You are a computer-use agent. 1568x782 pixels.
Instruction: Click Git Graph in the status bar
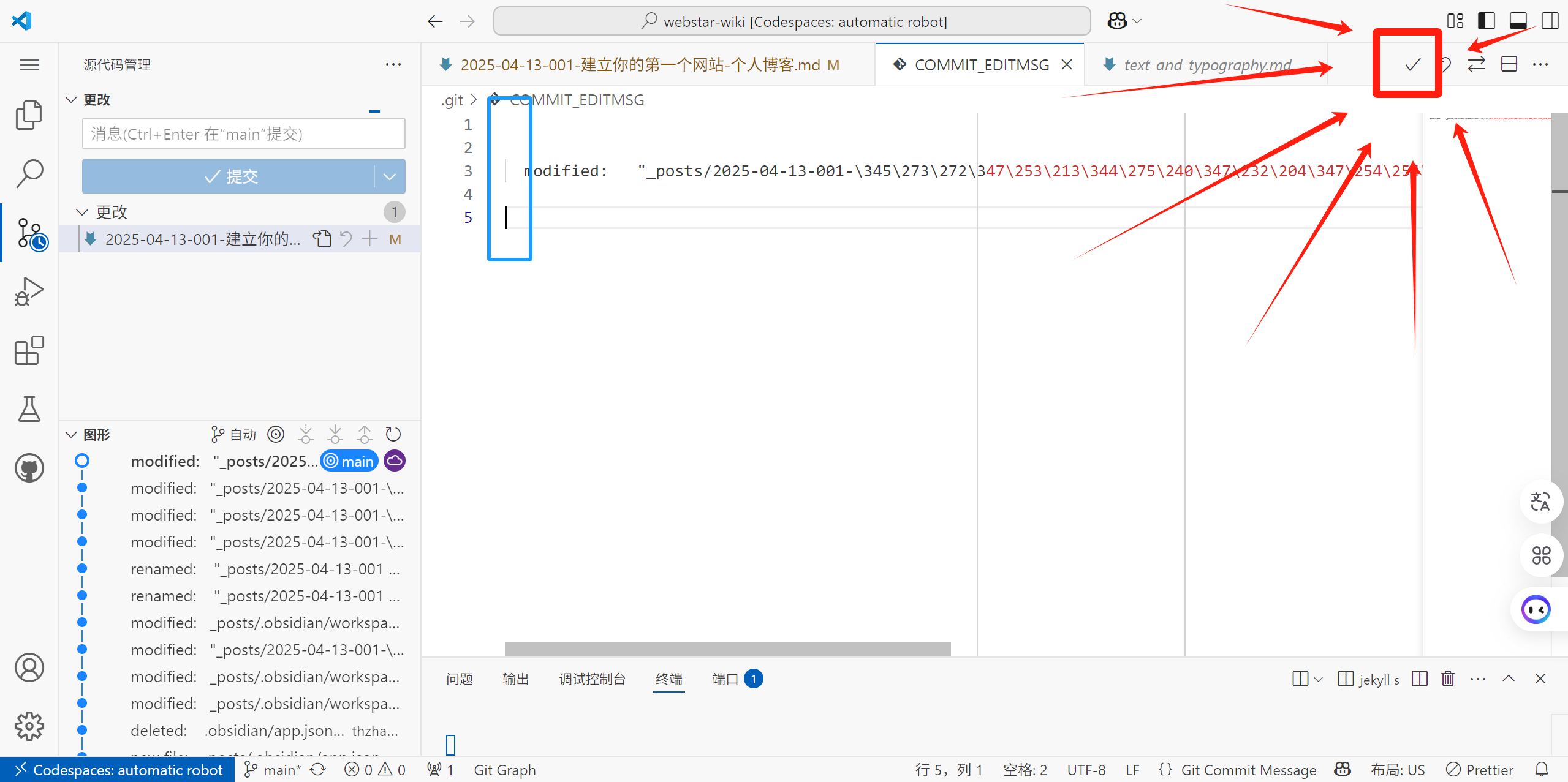click(504, 770)
